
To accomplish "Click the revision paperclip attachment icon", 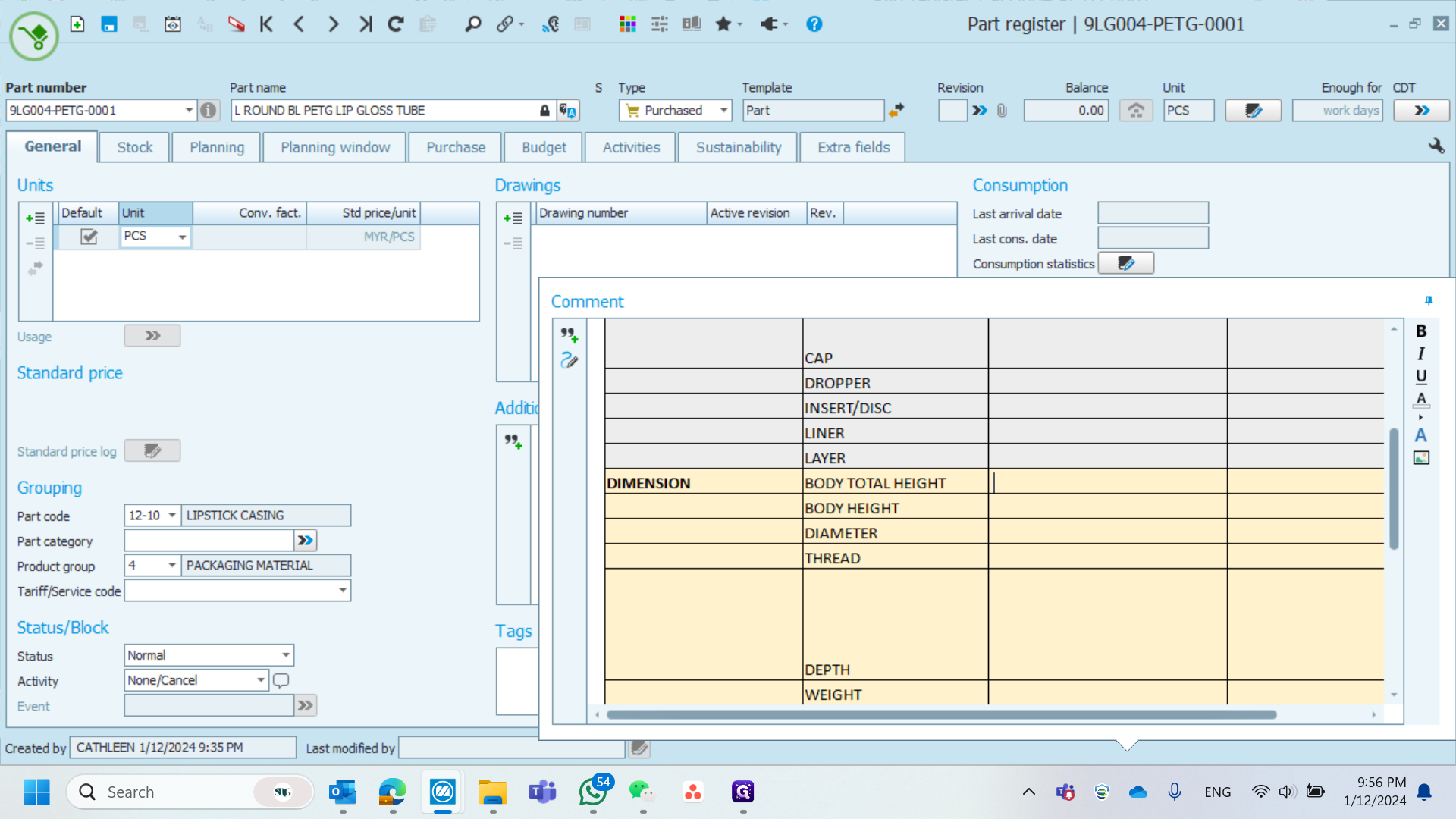I will (1002, 111).
